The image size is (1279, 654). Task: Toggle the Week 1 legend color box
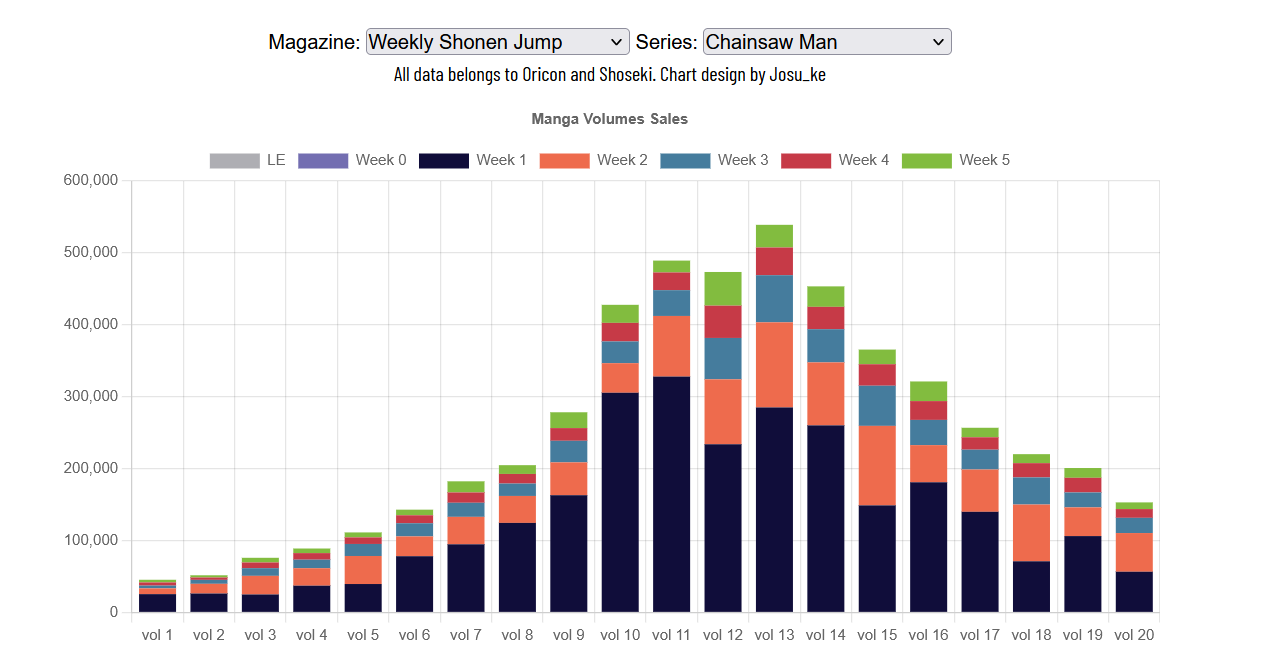tap(444, 160)
